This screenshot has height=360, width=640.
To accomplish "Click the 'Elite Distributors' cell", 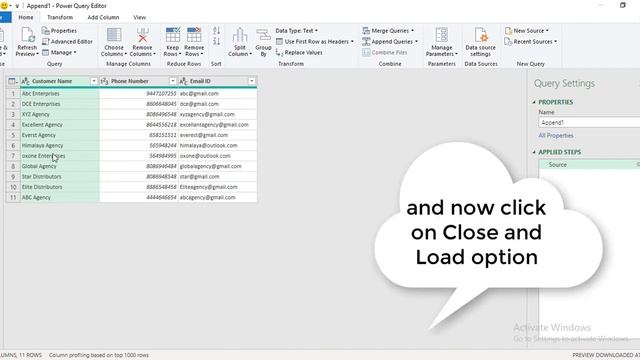I will [x=60, y=187].
